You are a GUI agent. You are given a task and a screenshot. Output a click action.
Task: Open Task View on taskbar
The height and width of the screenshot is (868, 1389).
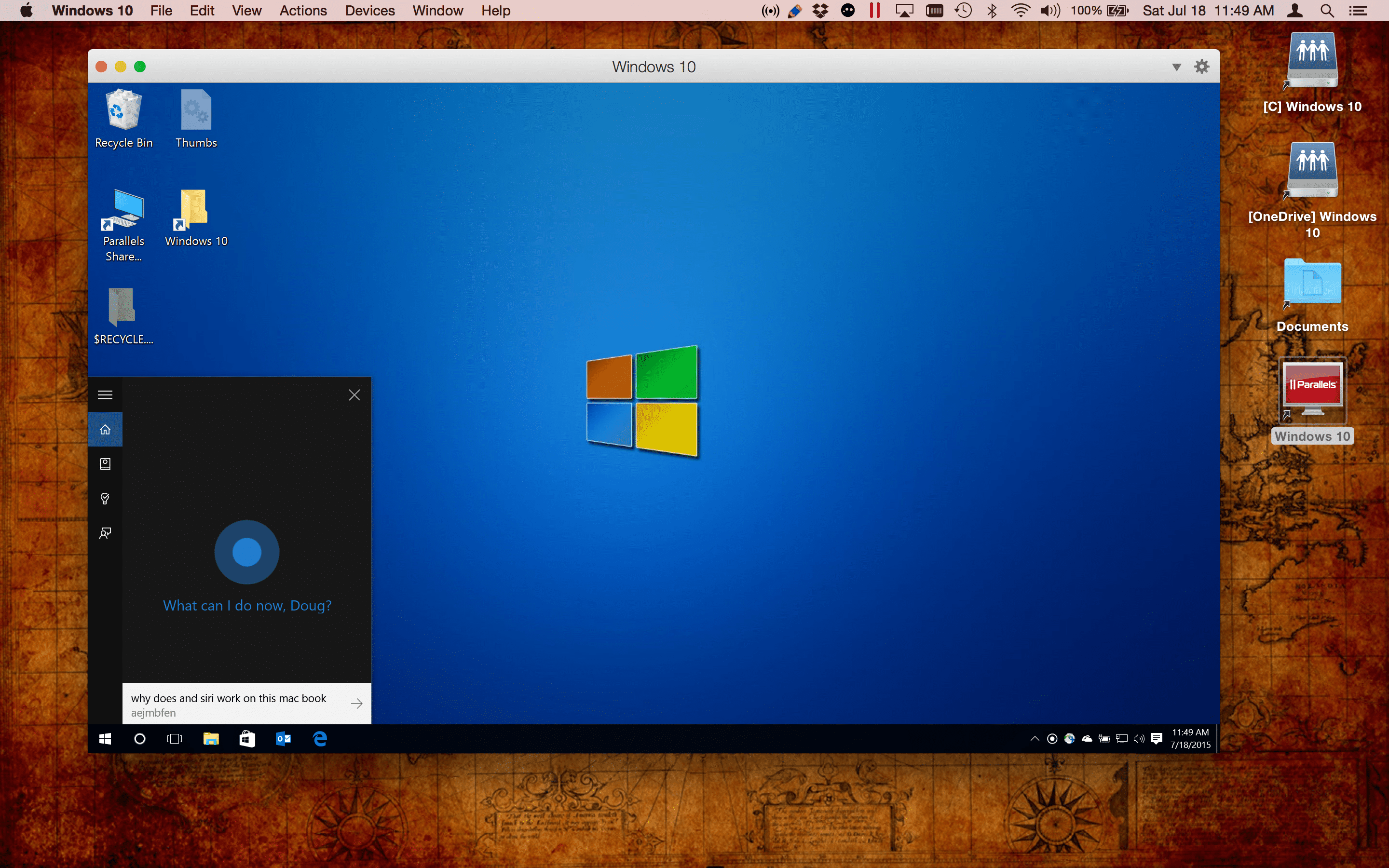pyautogui.click(x=175, y=739)
